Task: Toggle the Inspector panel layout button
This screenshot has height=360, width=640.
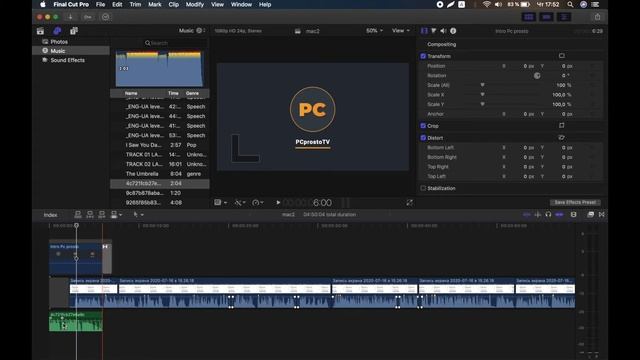Action: click(564, 17)
